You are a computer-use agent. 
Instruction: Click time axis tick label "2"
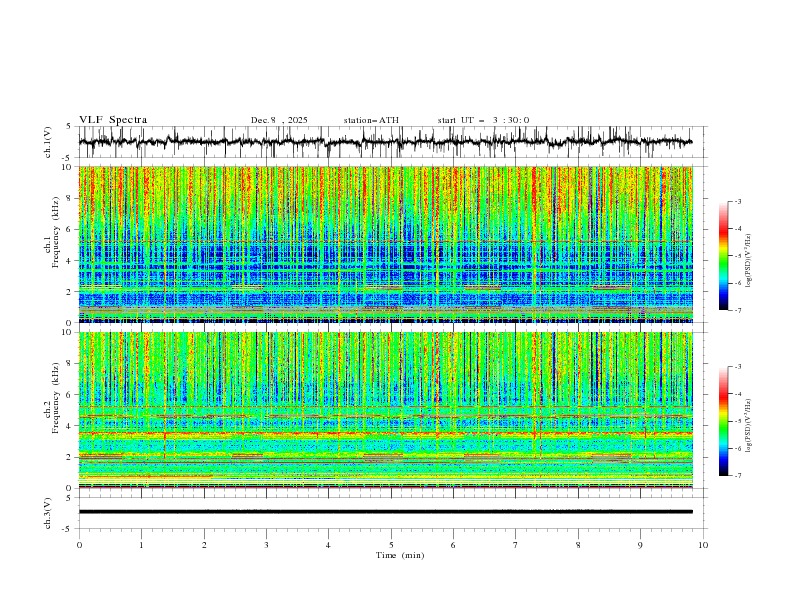[x=204, y=545]
